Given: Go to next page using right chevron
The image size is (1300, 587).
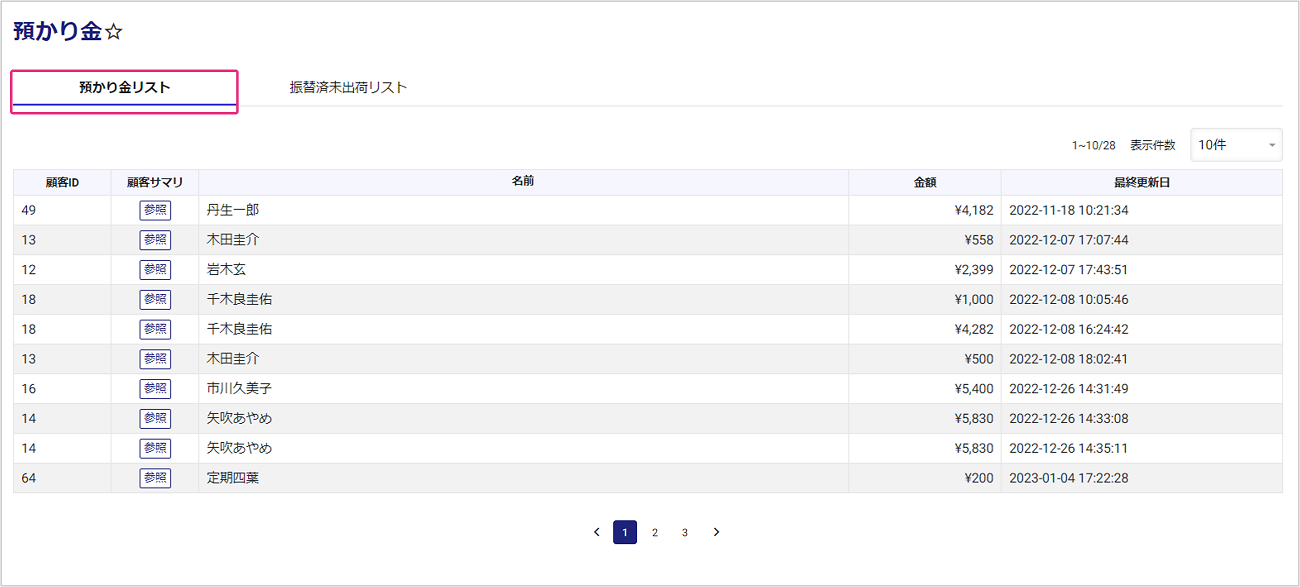Looking at the screenshot, I should 716,532.
